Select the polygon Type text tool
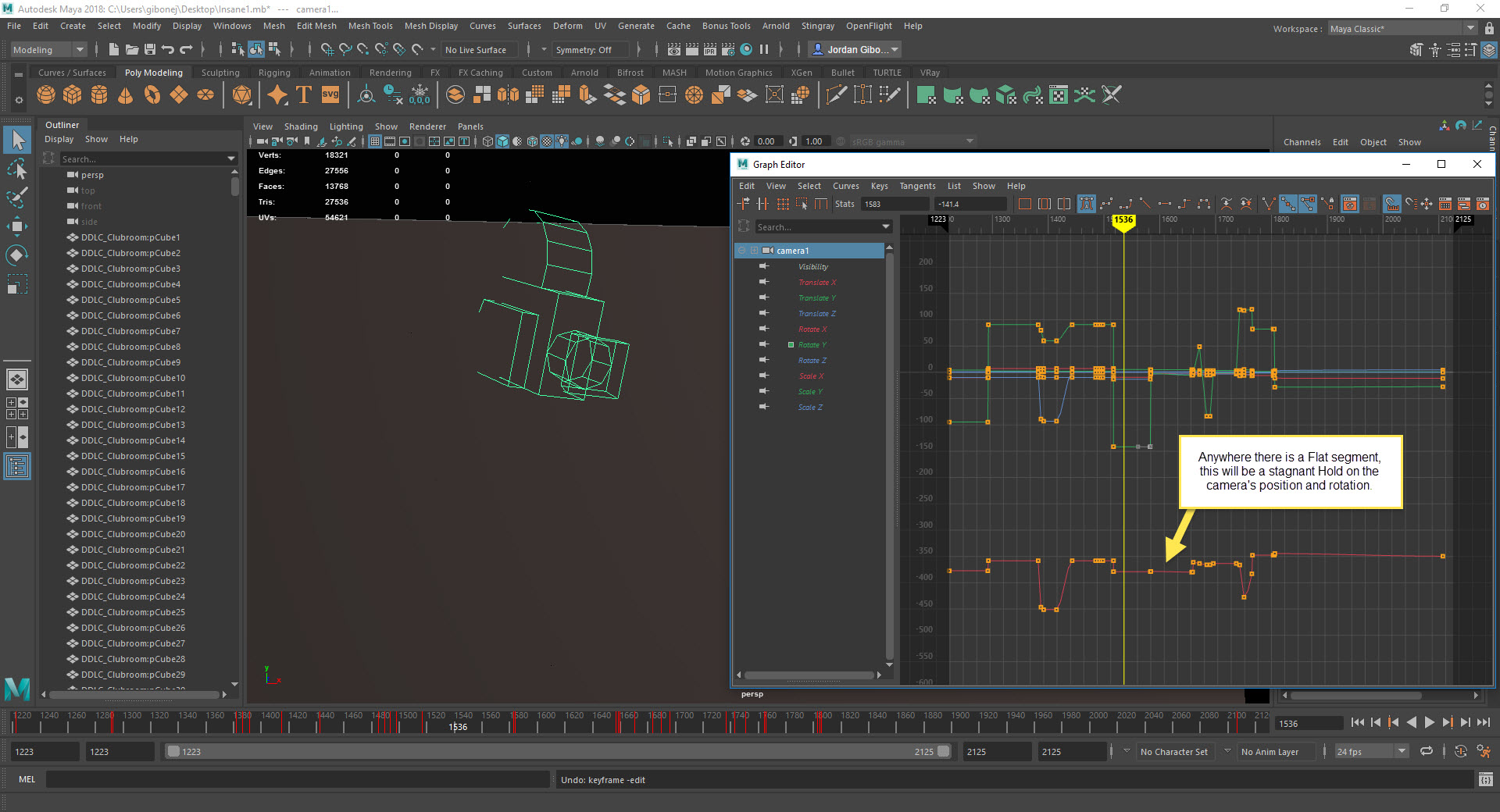The image size is (1500, 812). [x=304, y=95]
